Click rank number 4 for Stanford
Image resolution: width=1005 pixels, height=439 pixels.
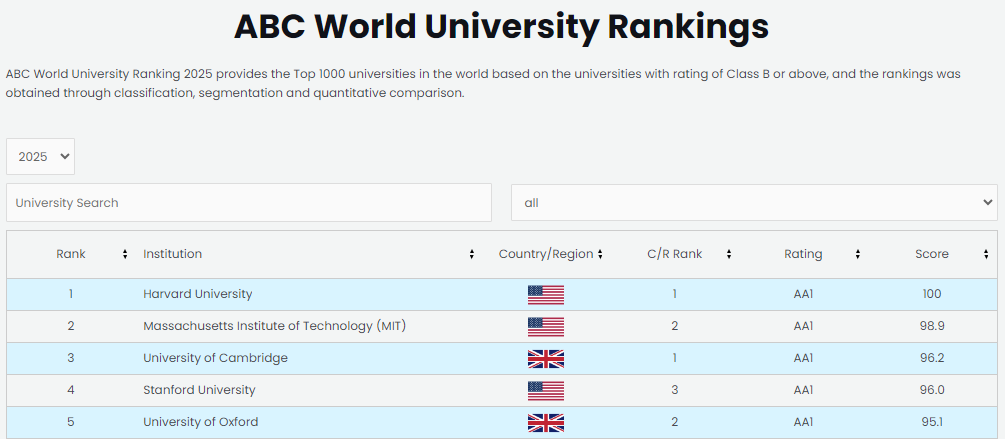71,390
